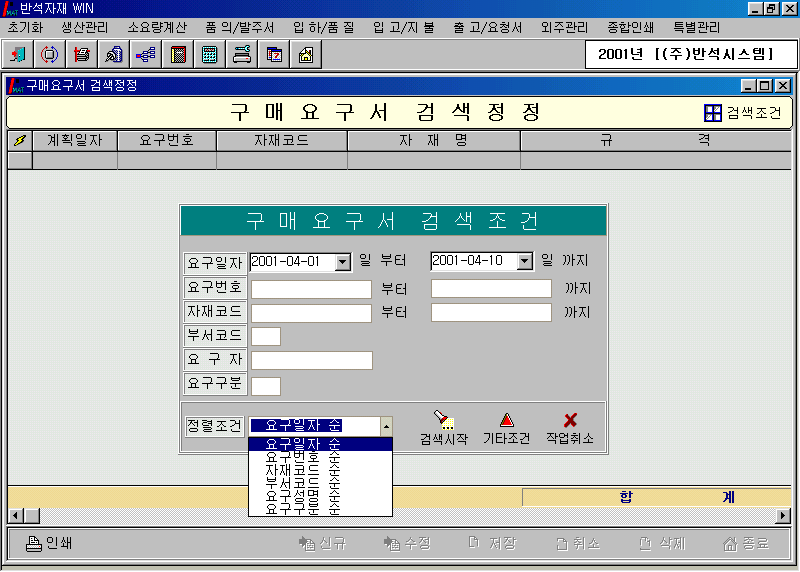800x572 pixels.
Task: Click the 검색조건 button at top right
Action: pos(742,113)
